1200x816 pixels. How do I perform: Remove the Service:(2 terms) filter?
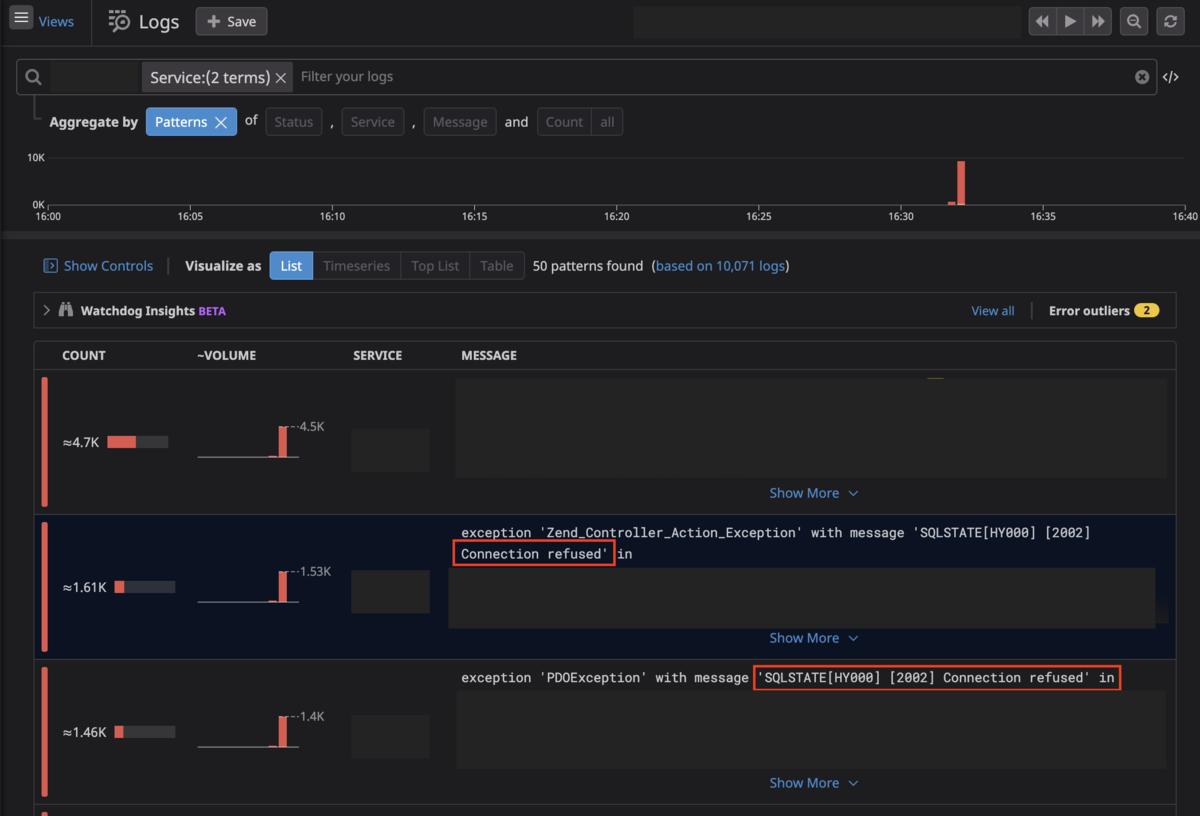281,78
